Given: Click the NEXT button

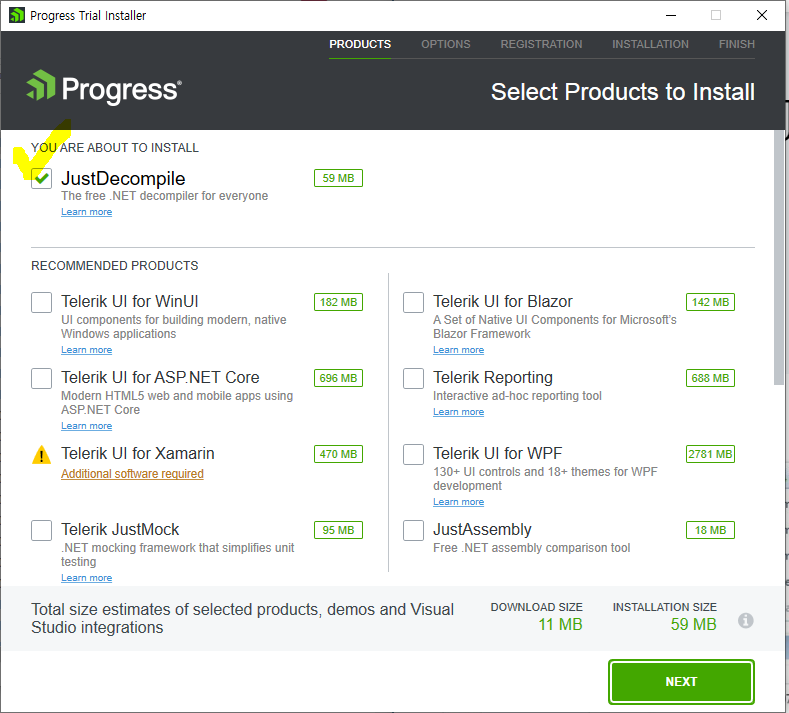Looking at the screenshot, I should (681, 681).
